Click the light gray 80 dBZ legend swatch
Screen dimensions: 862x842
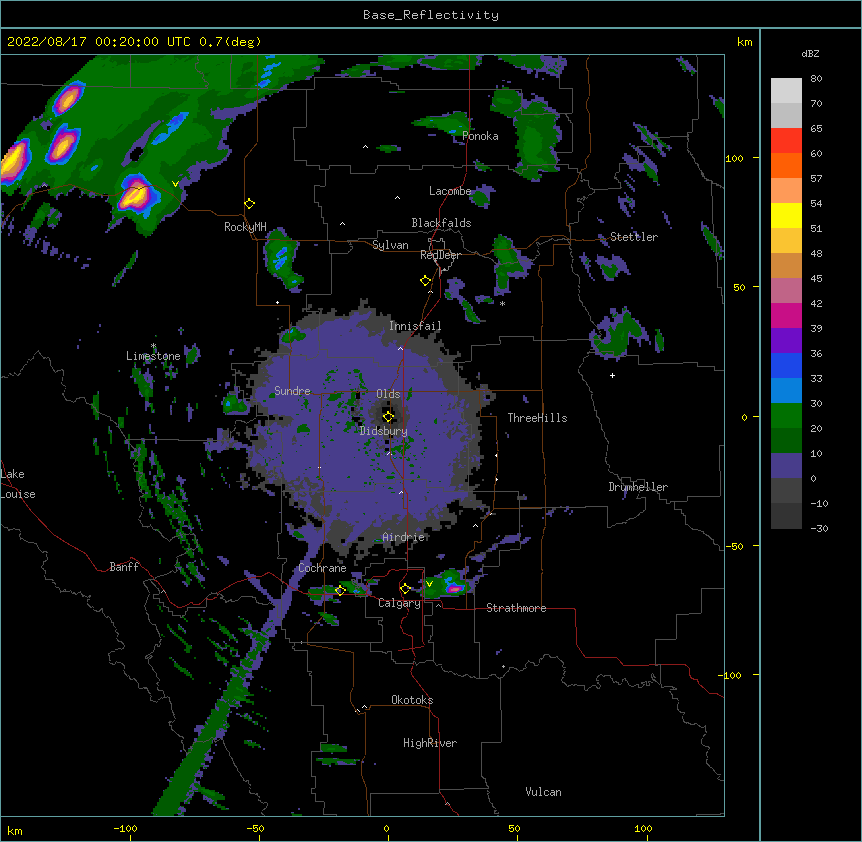pyautogui.click(x=786, y=91)
